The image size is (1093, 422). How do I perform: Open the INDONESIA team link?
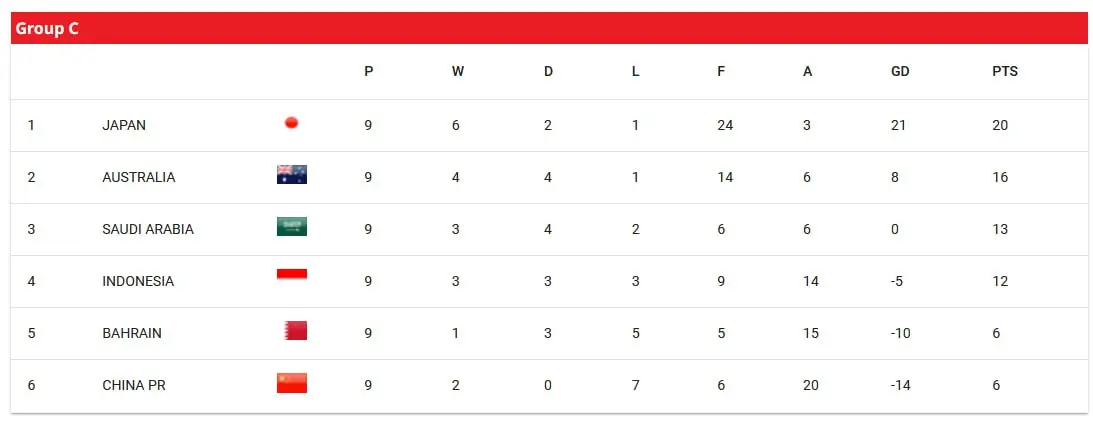(138, 281)
